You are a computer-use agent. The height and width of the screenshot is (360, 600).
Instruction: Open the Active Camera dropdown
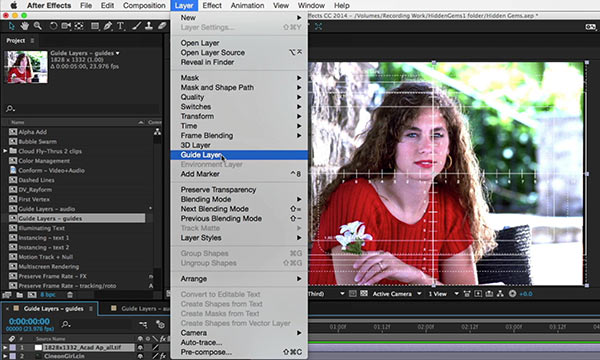397,294
